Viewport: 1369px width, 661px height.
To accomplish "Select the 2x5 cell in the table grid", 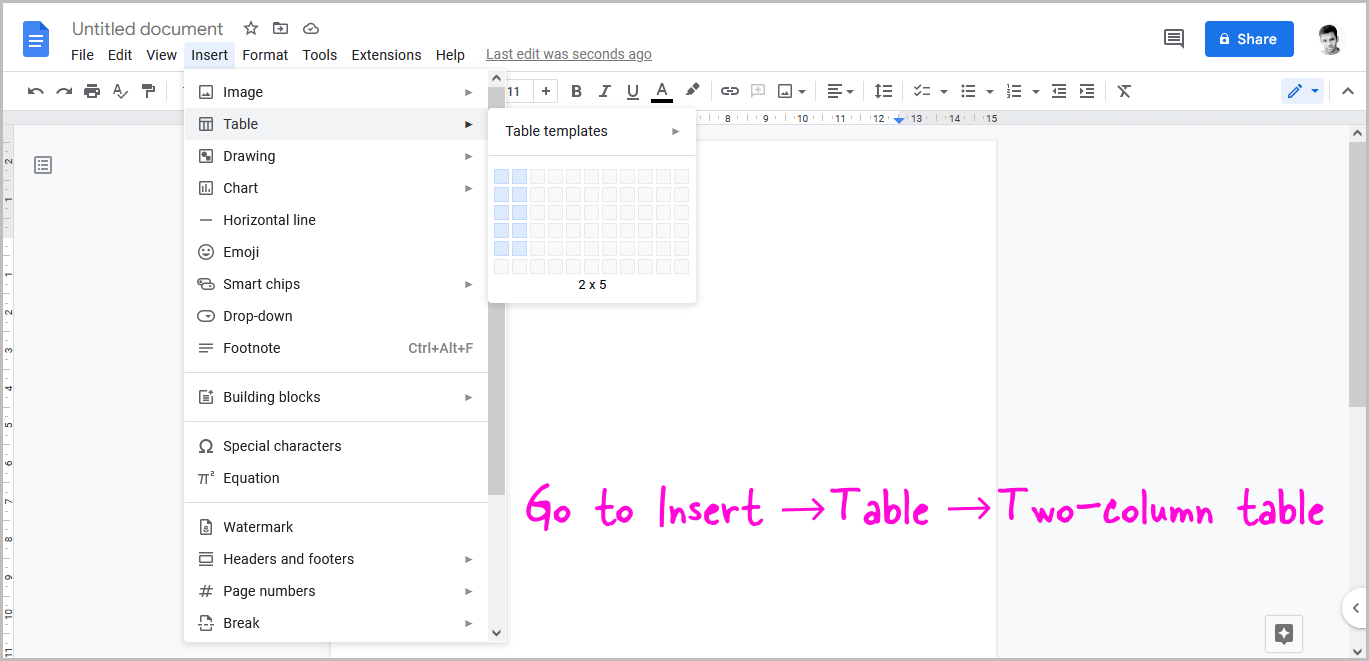I will (x=519, y=248).
